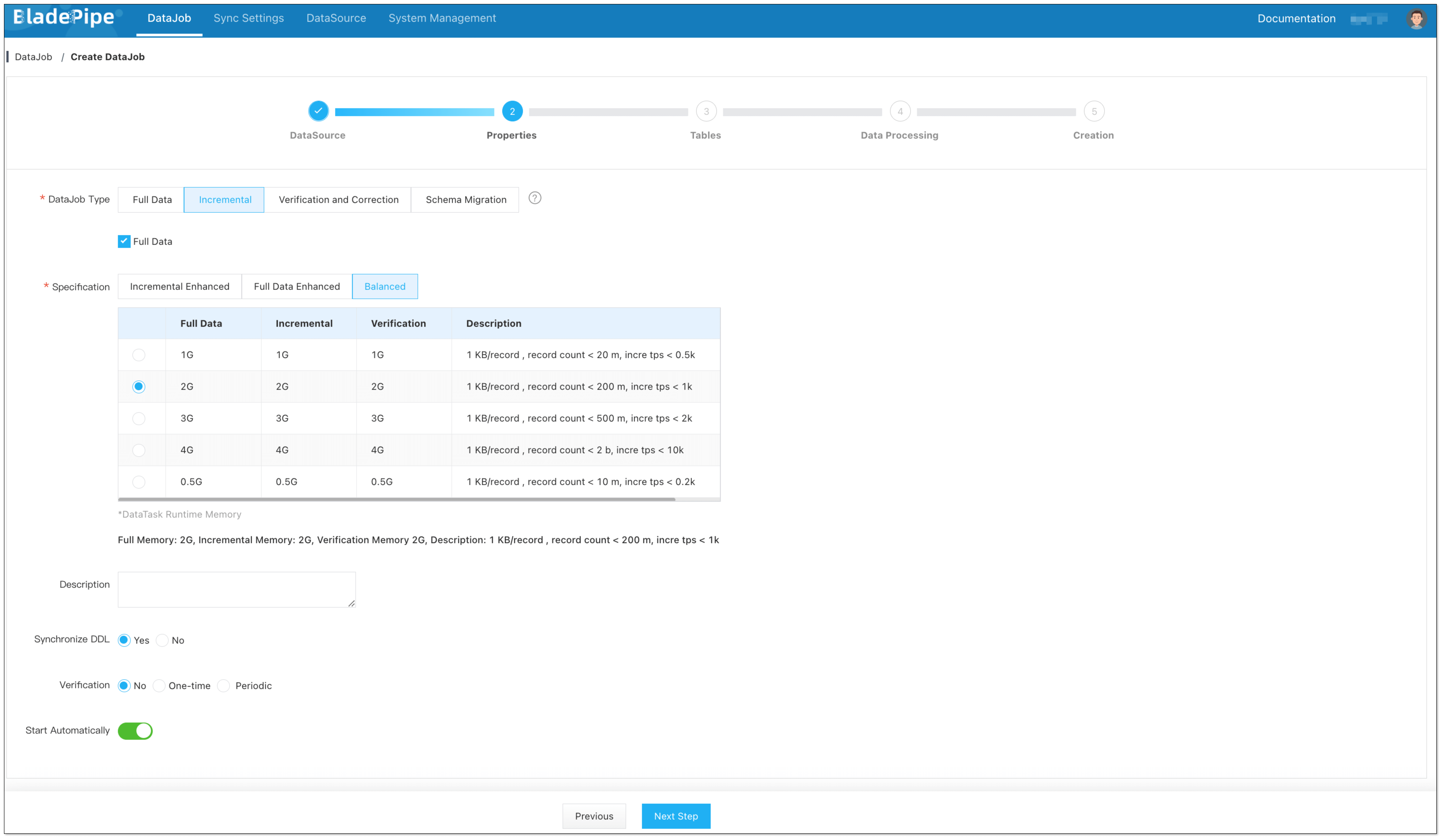Open the Sync Settings menu
The height and width of the screenshot is (840, 1443).
[249, 18]
